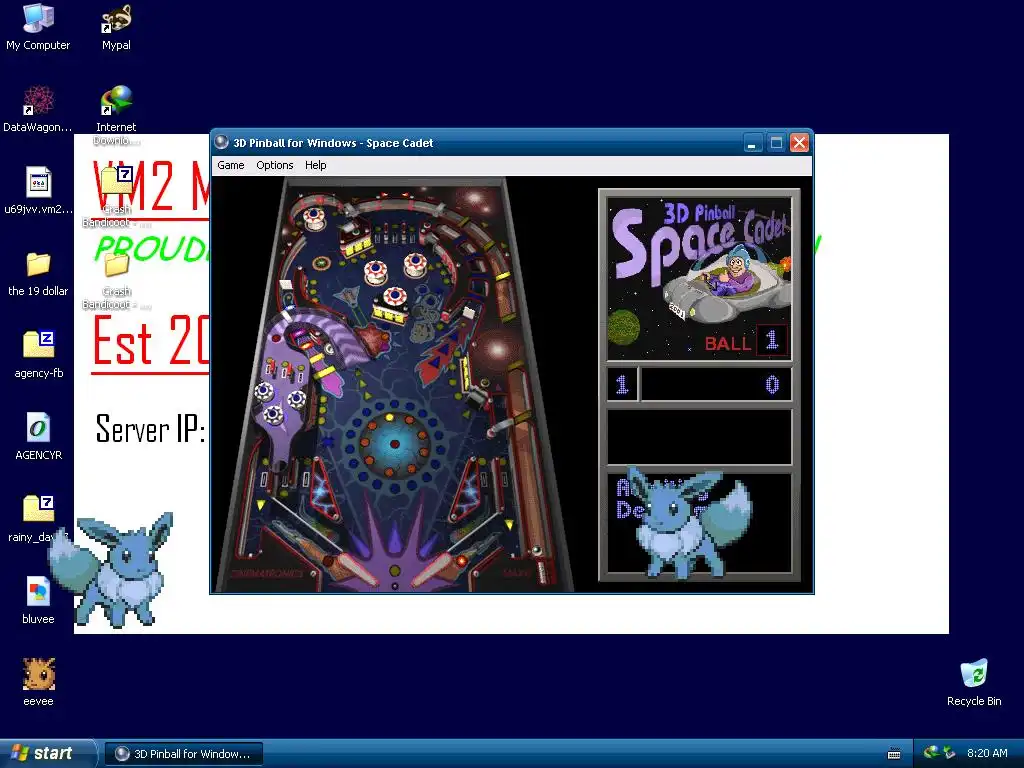The image size is (1024, 768).
Task: Select the AGENCYR font file icon
Action: pos(38,436)
